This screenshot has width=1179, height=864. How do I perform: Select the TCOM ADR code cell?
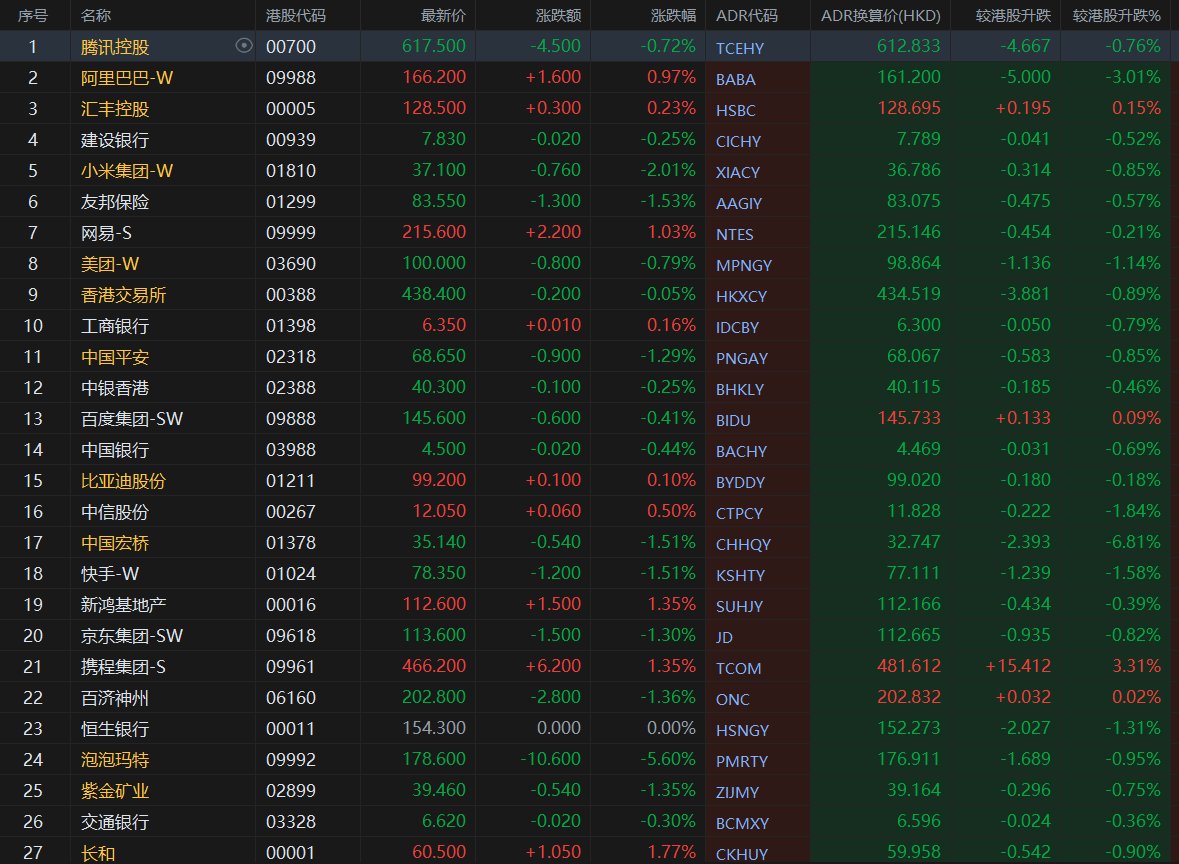(738, 668)
